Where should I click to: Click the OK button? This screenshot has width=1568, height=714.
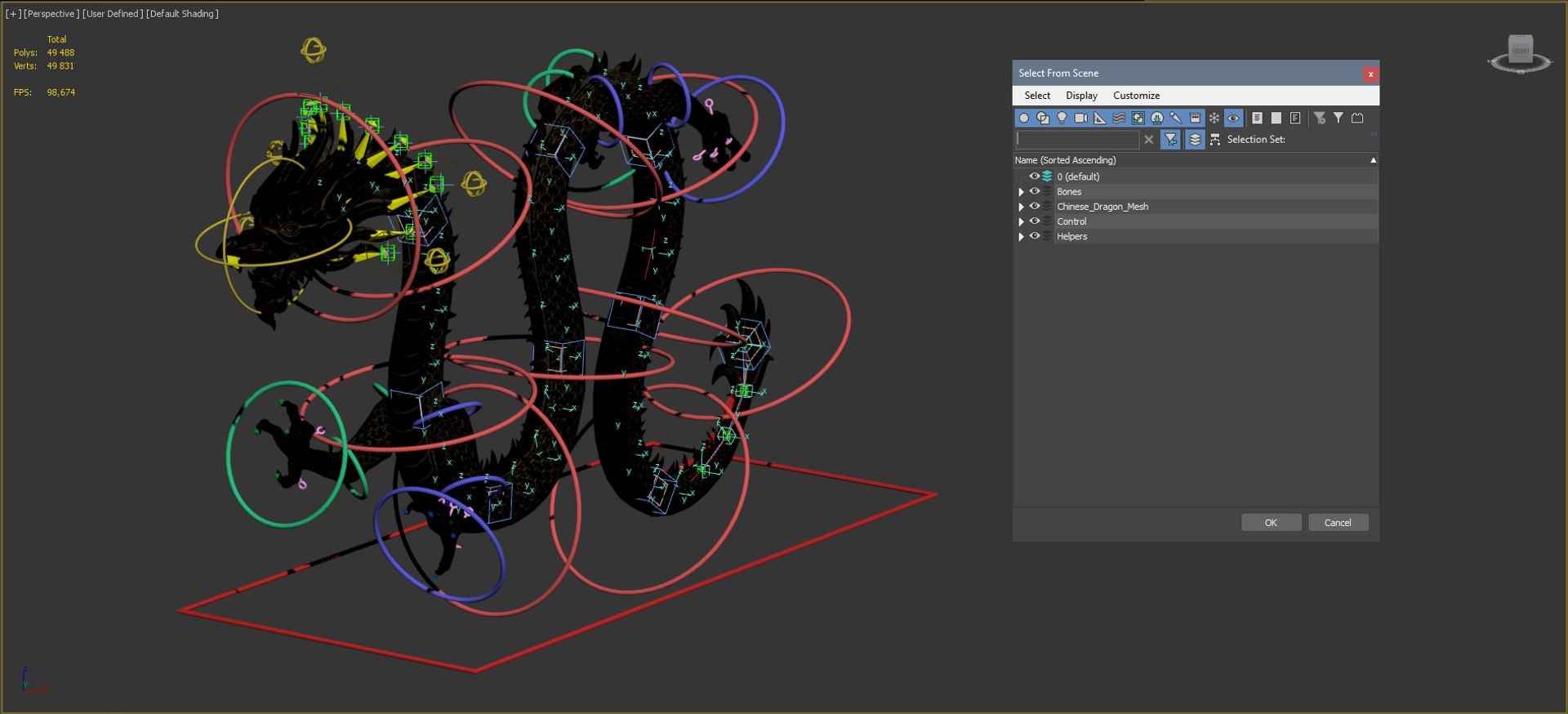click(1271, 523)
